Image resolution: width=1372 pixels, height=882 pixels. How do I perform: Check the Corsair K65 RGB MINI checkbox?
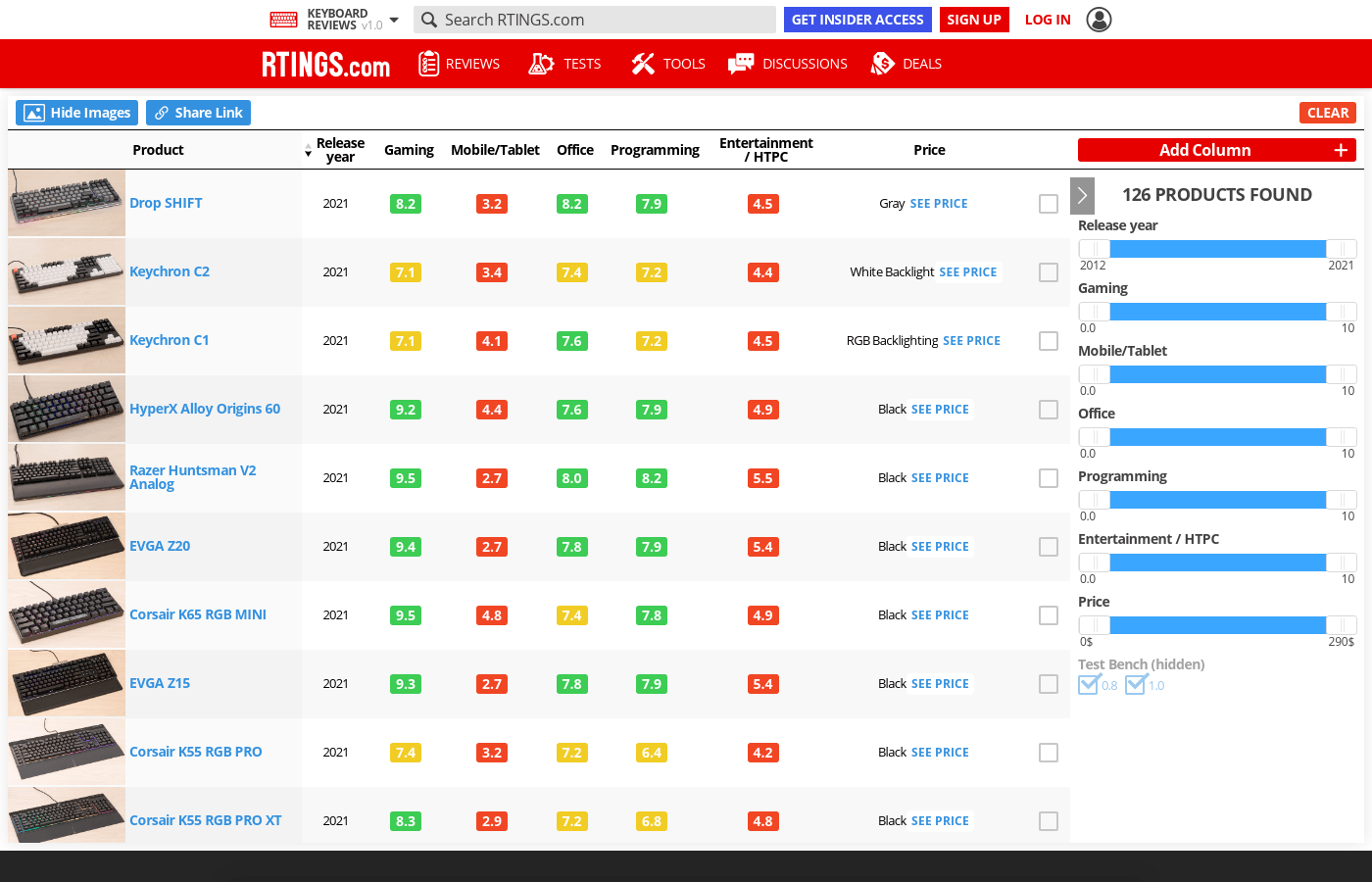[x=1049, y=615]
